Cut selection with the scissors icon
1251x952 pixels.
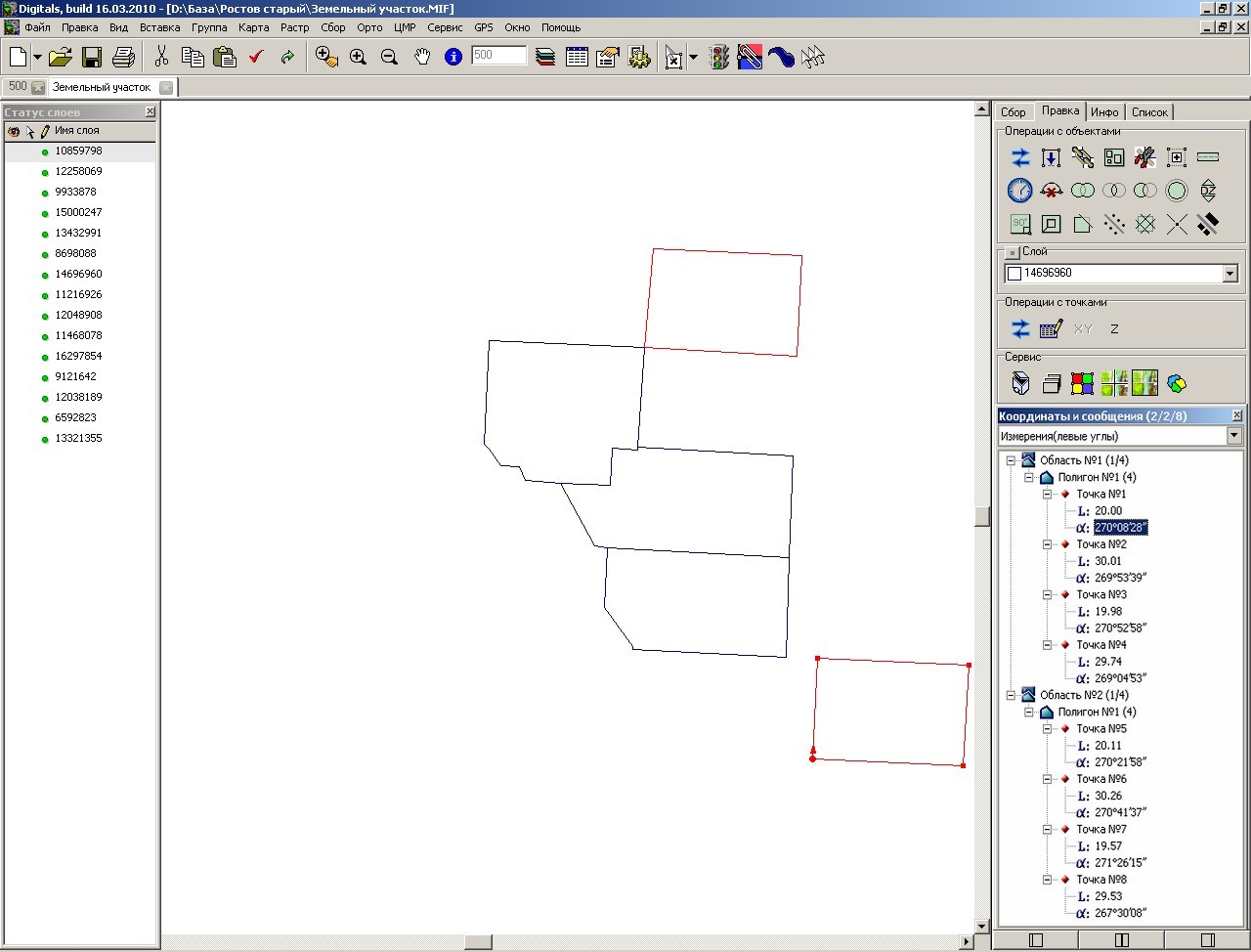pyautogui.click(x=162, y=58)
